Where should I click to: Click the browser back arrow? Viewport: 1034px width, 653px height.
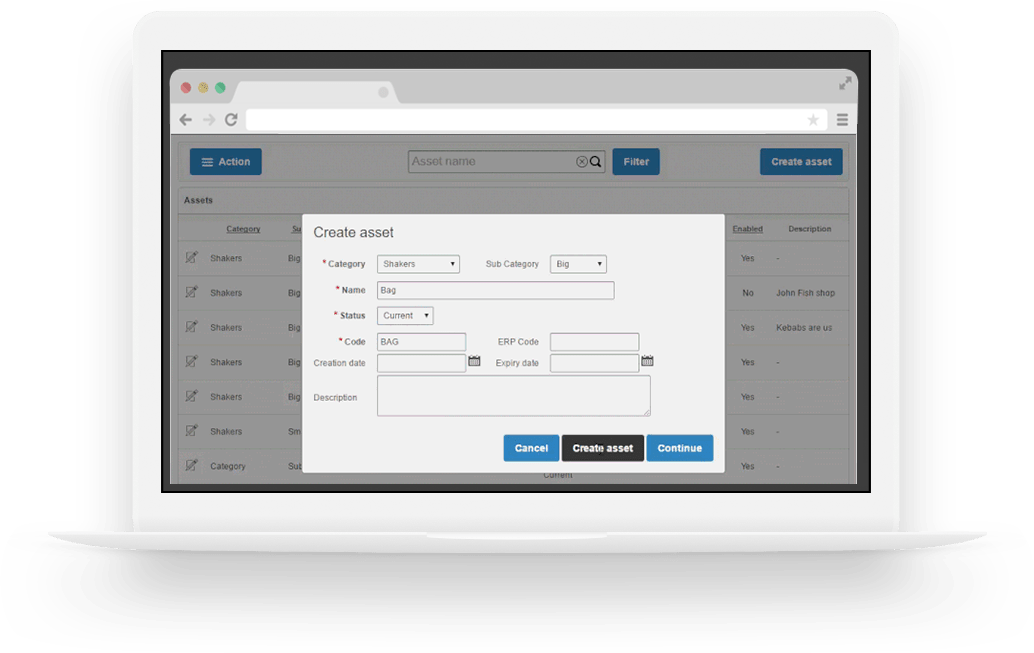pyautogui.click(x=186, y=119)
